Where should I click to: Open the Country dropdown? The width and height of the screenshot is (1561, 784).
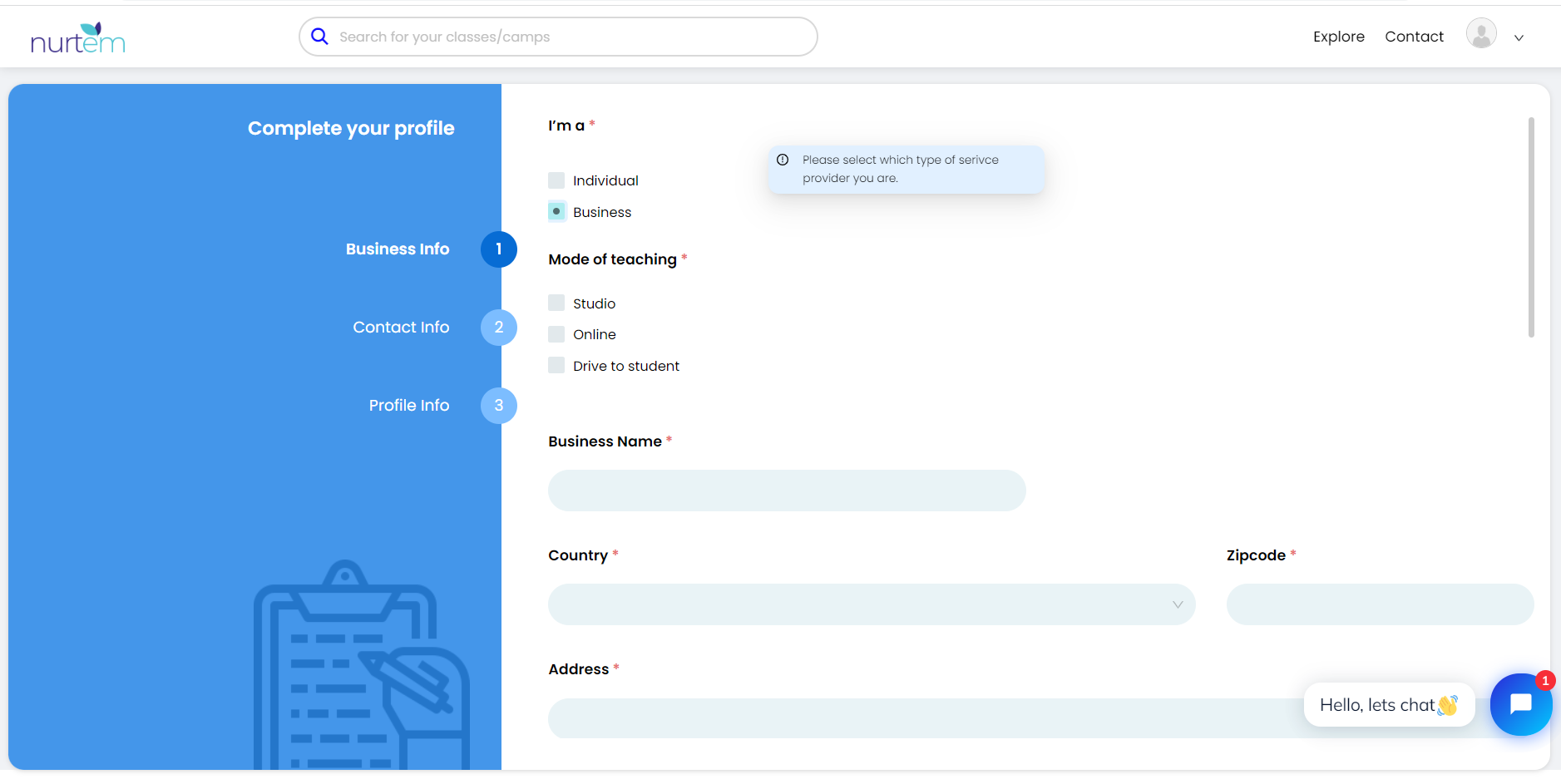coord(870,604)
